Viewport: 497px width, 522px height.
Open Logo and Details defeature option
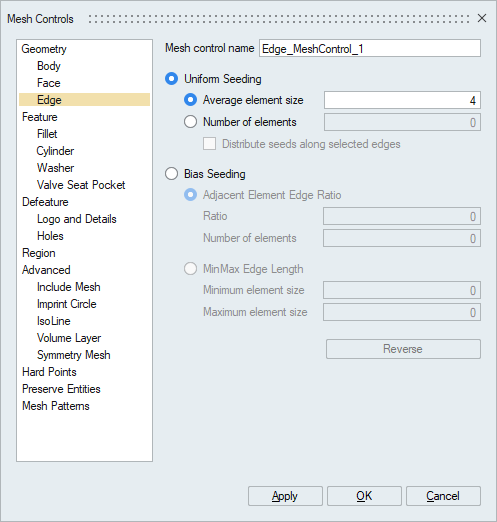[x=77, y=219]
